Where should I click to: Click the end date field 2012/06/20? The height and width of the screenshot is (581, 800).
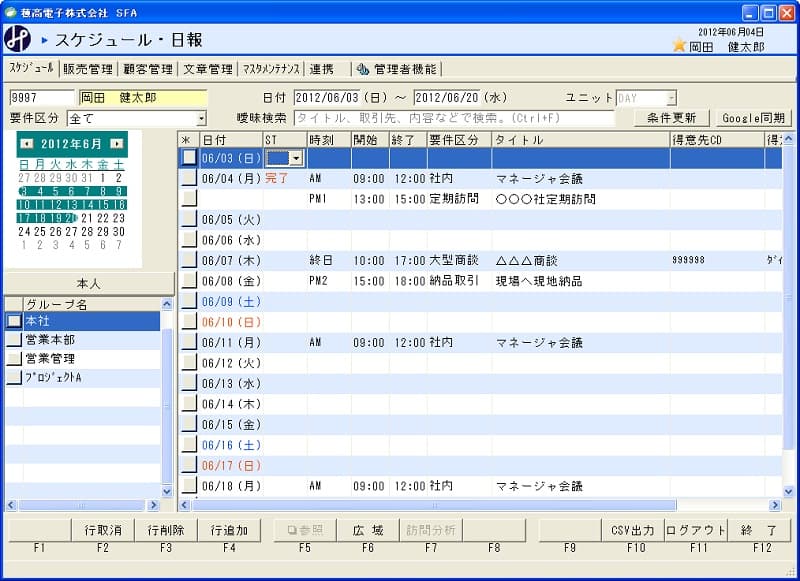click(447, 98)
